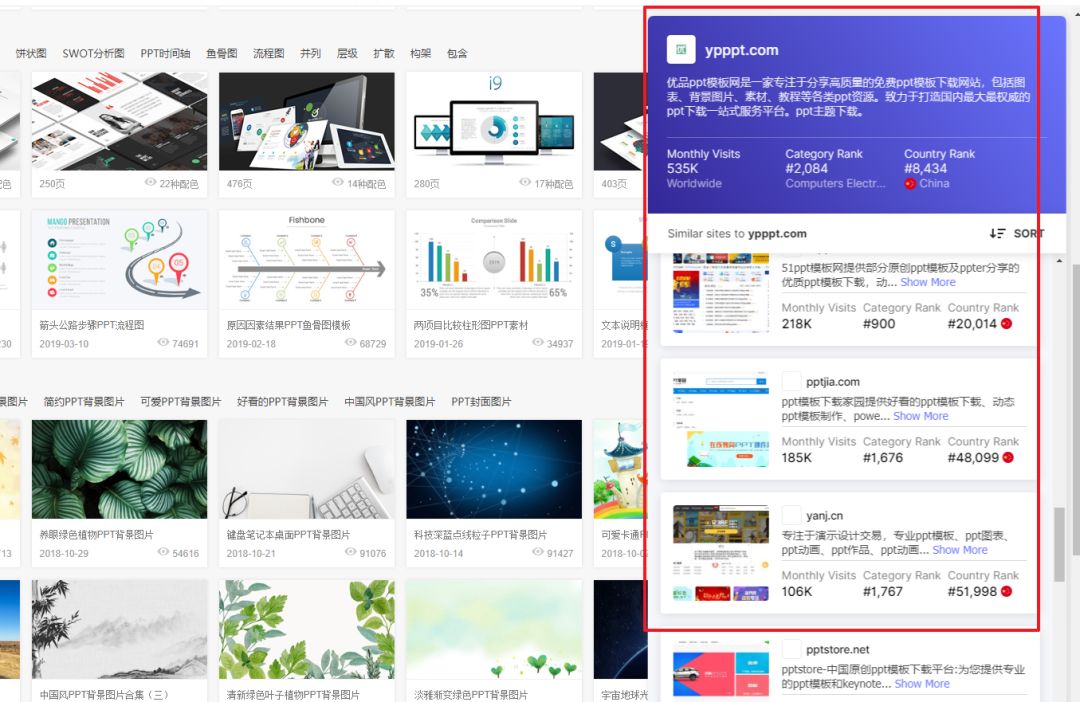Click flag icon next to #51,998 rank

(1006, 591)
